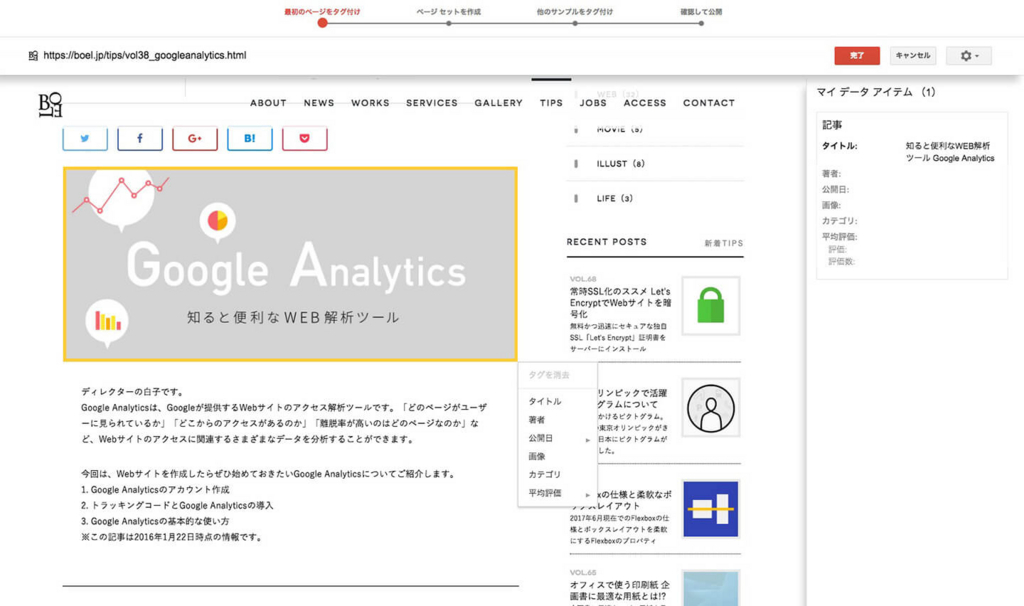
Task: Click the マイ データ アイテム (1) heading
Action: [876, 92]
